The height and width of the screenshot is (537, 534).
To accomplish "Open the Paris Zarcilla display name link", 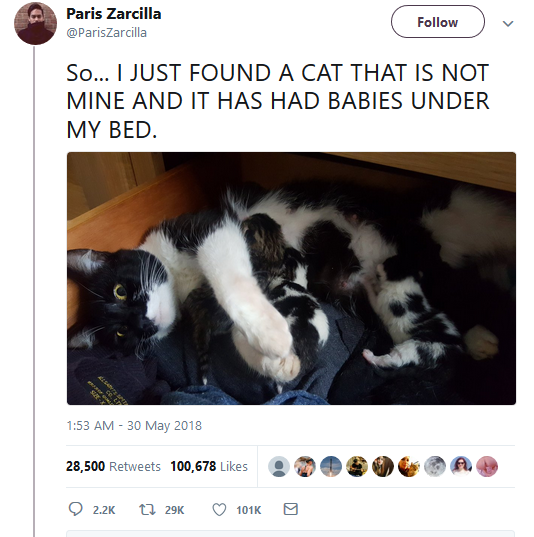I will pyautogui.click(x=114, y=14).
